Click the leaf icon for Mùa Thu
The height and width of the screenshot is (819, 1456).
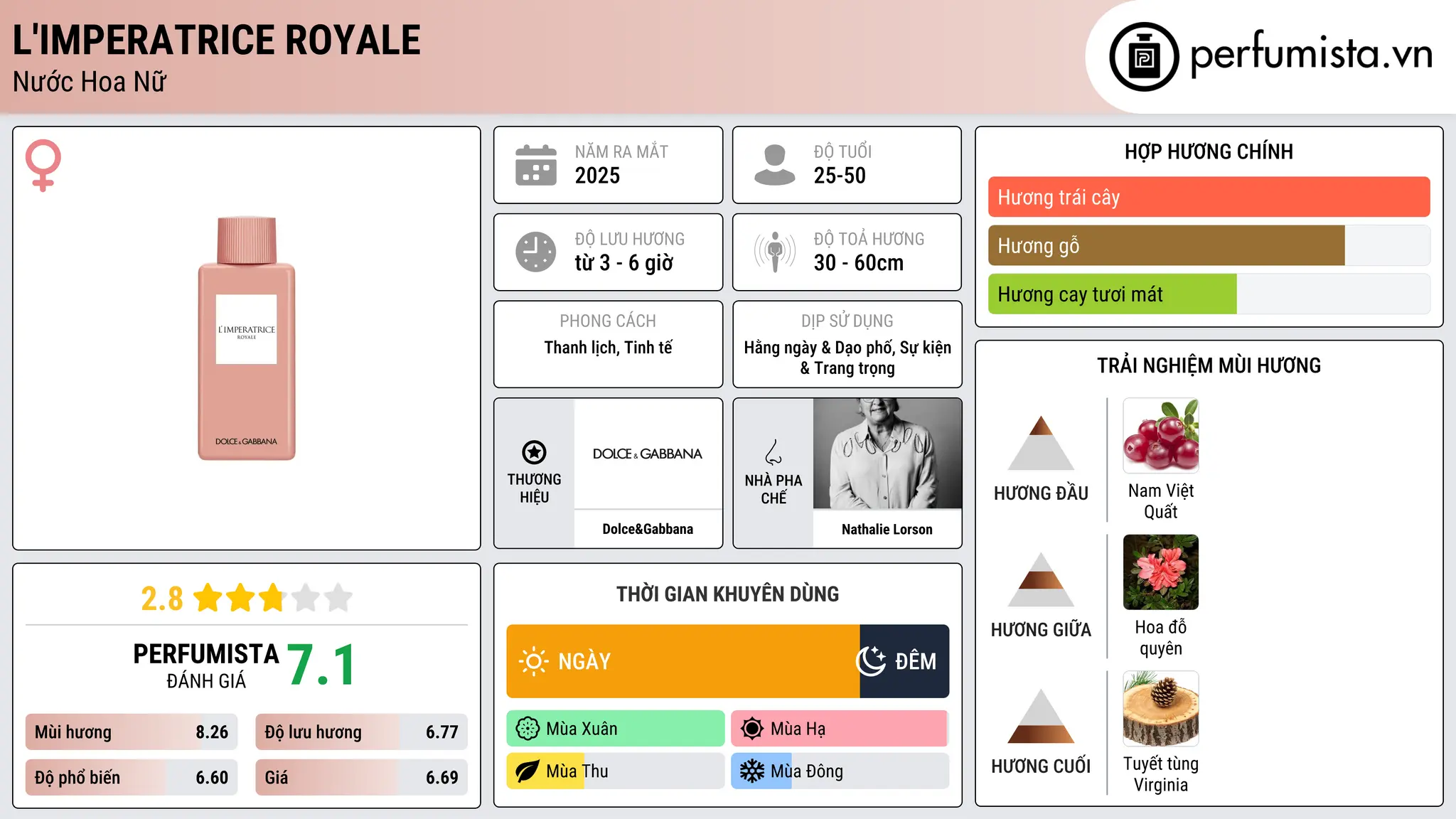(x=528, y=771)
